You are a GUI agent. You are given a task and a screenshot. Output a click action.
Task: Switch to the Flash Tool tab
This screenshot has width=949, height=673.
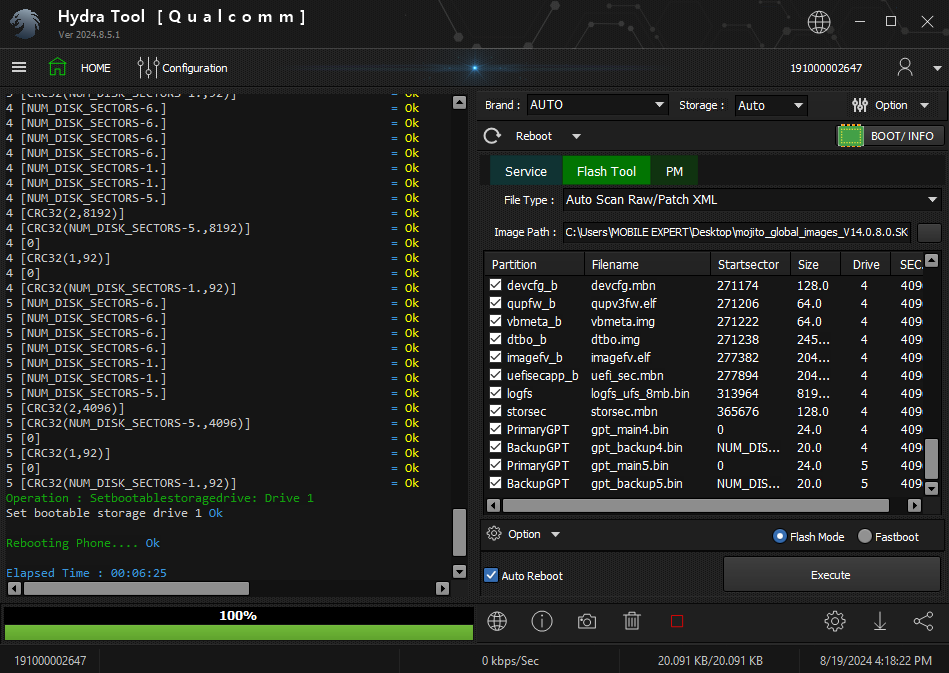[x=606, y=171]
